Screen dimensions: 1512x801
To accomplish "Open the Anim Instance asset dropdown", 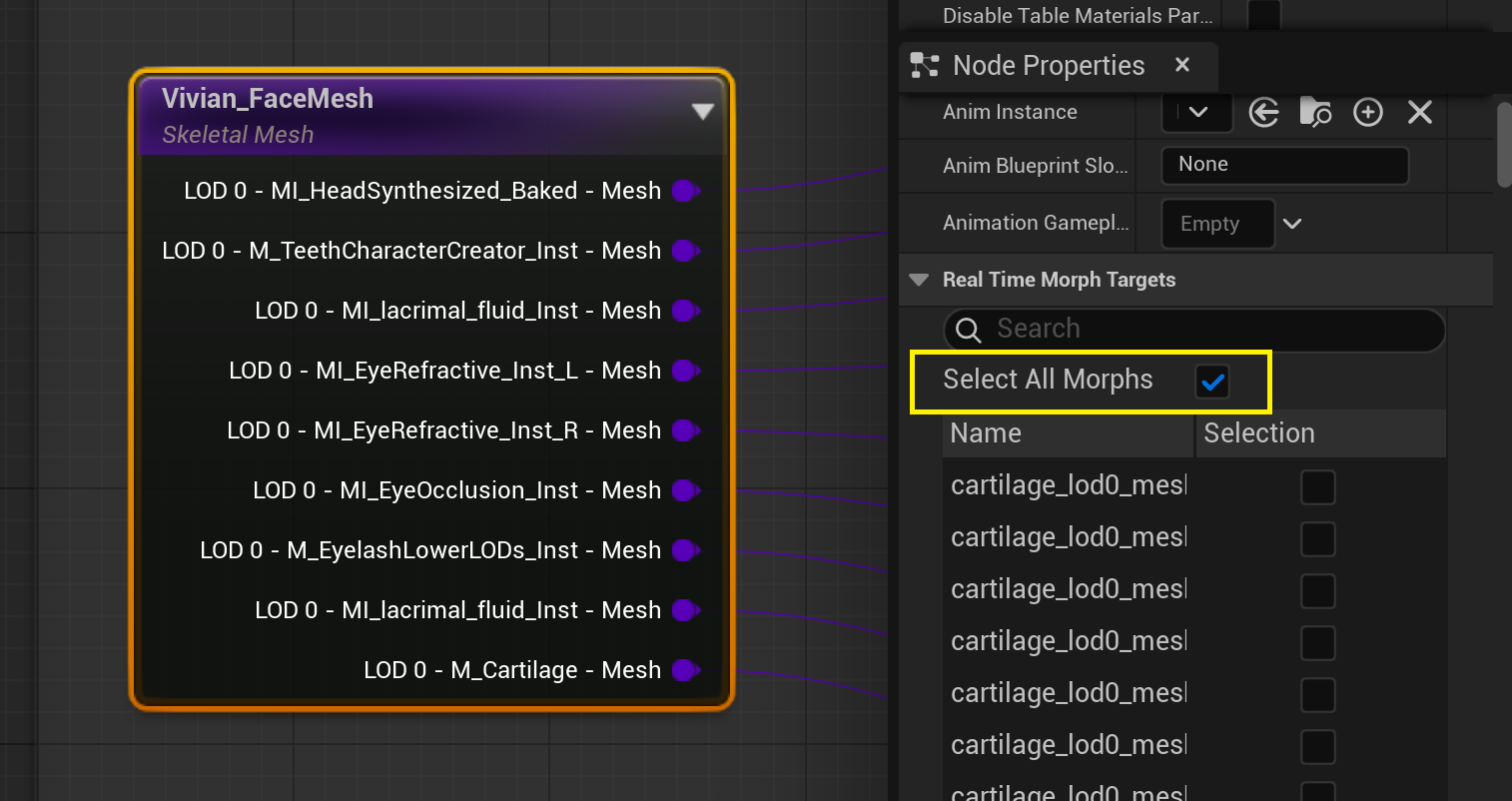I will (1197, 112).
